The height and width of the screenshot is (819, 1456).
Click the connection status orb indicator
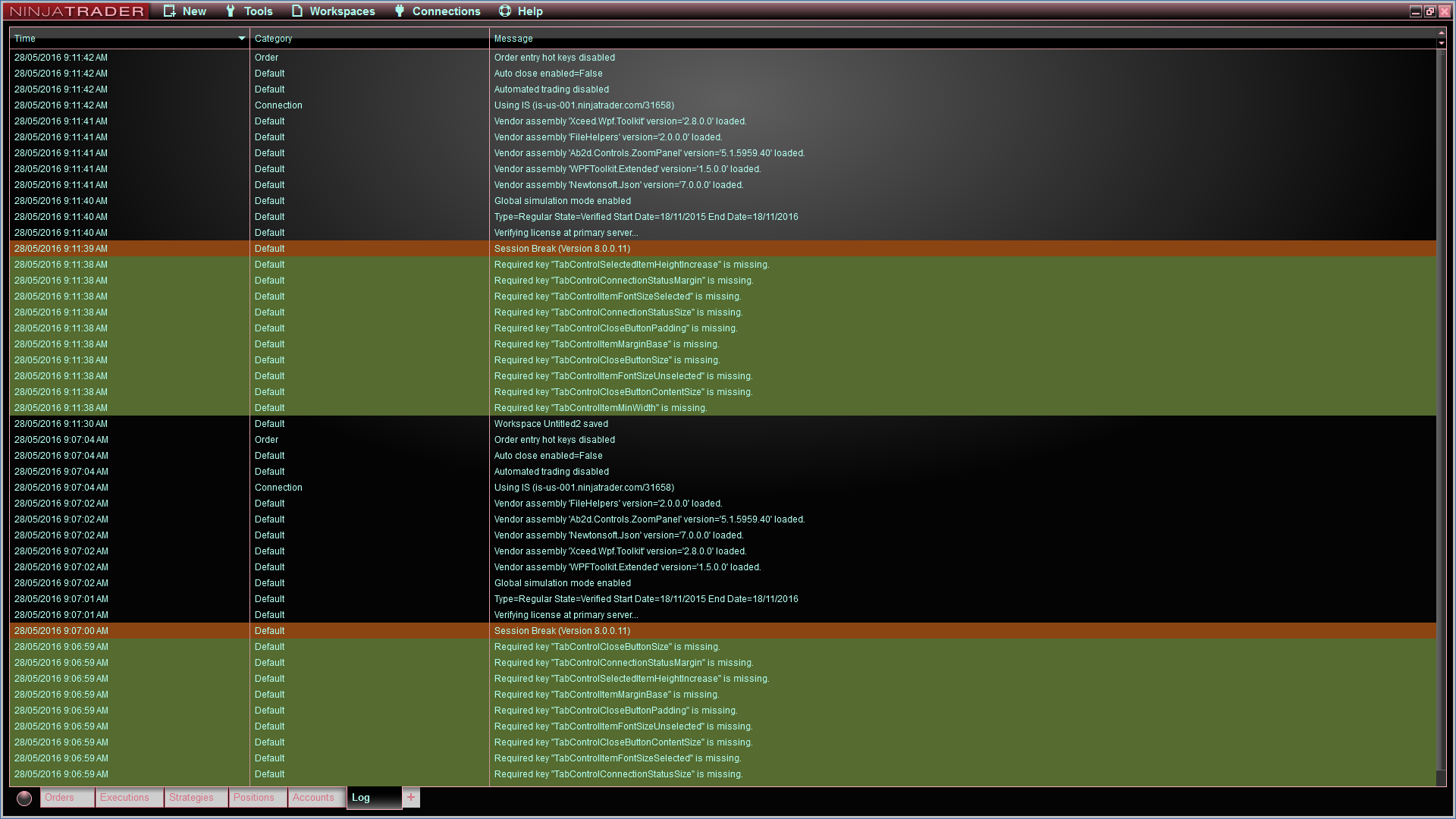(24, 798)
